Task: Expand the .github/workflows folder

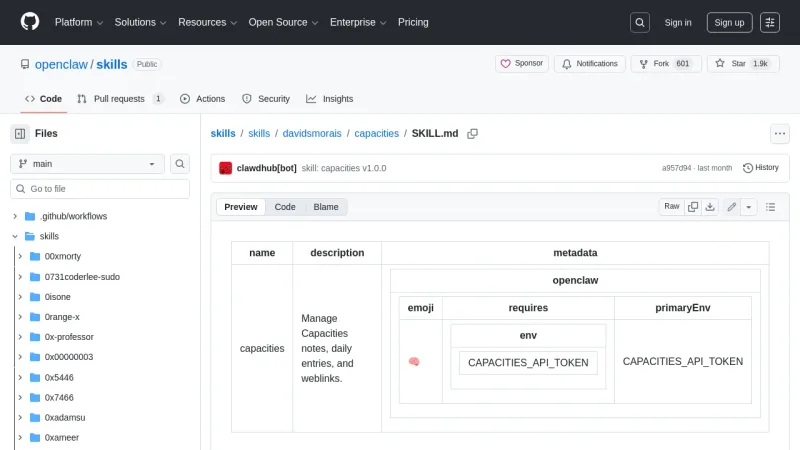Action: pos(15,216)
